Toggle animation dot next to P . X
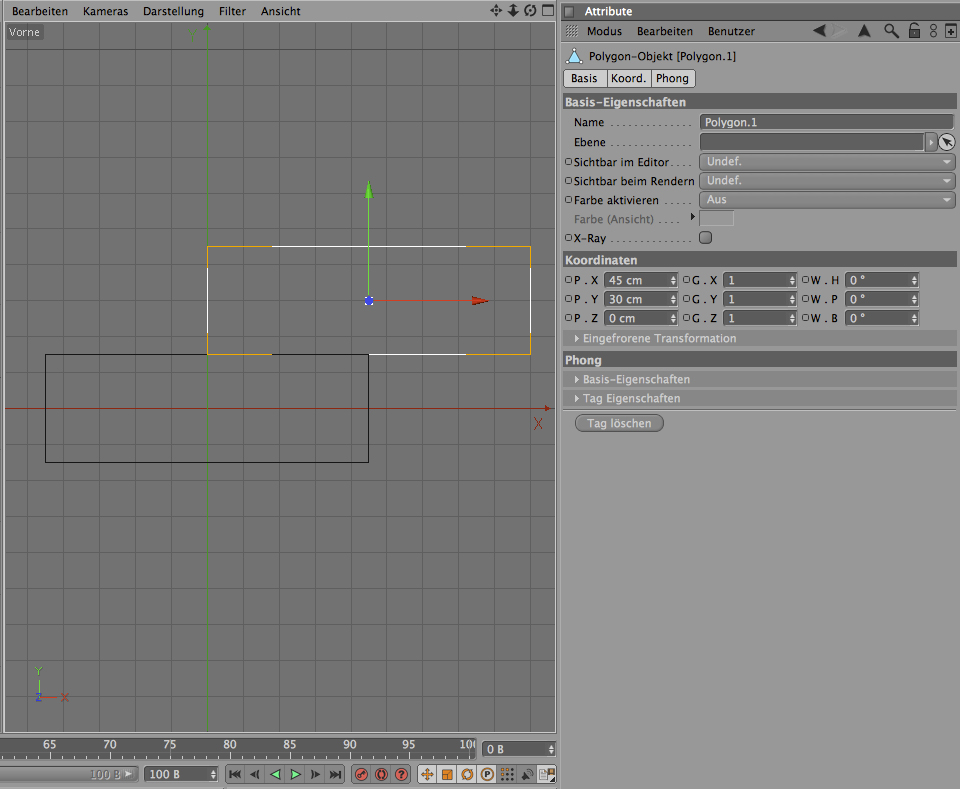The width and height of the screenshot is (960, 789). [569, 280]
